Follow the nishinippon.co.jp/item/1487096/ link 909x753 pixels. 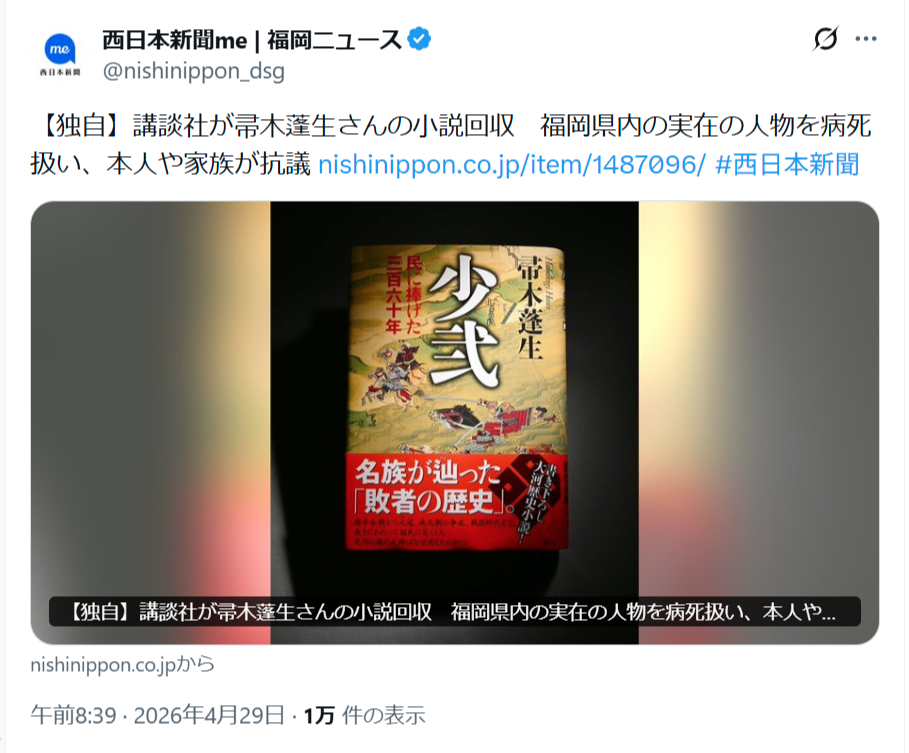(512, 165)
